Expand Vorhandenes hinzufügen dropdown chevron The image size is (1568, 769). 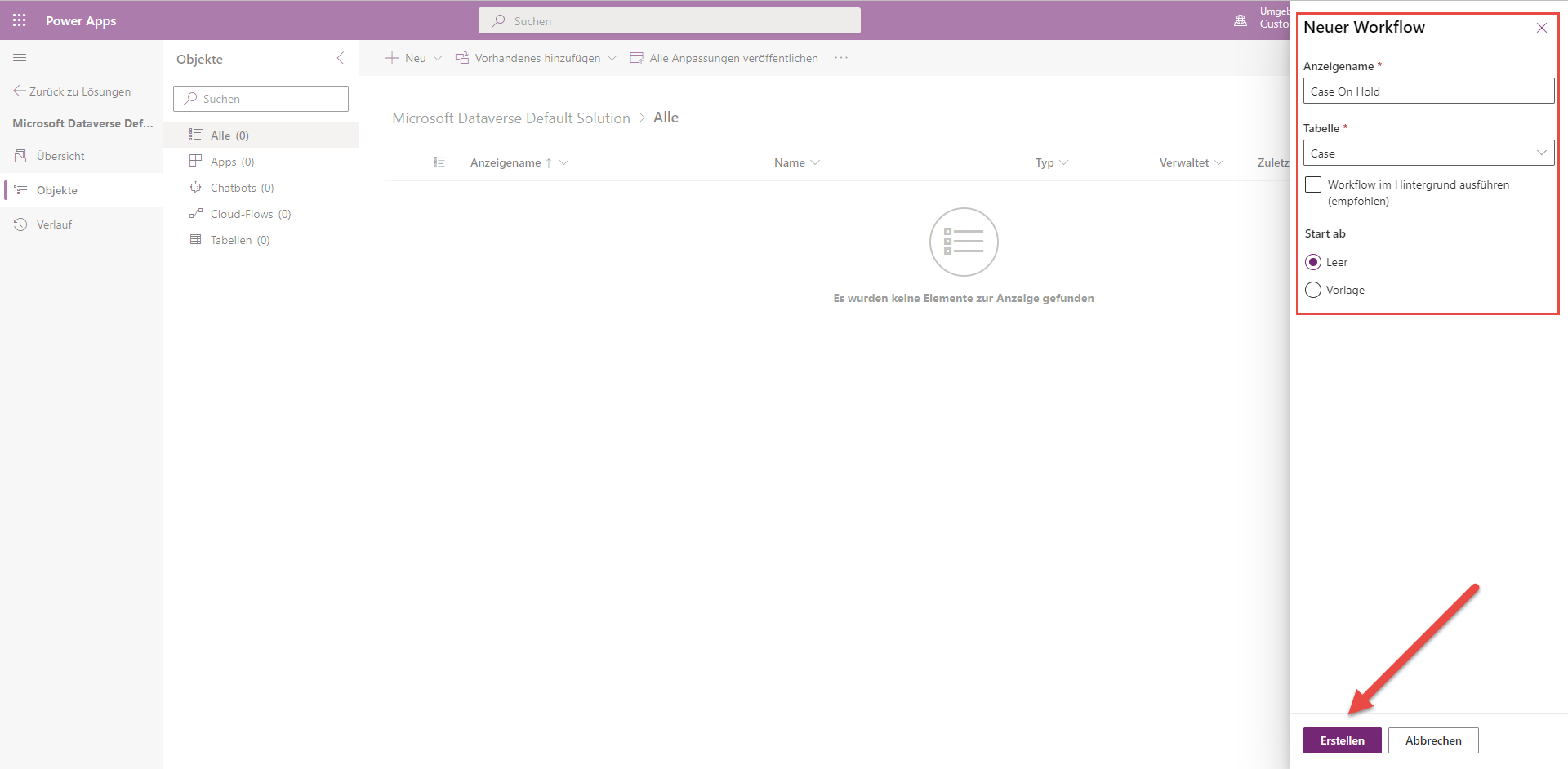point(612,58)
